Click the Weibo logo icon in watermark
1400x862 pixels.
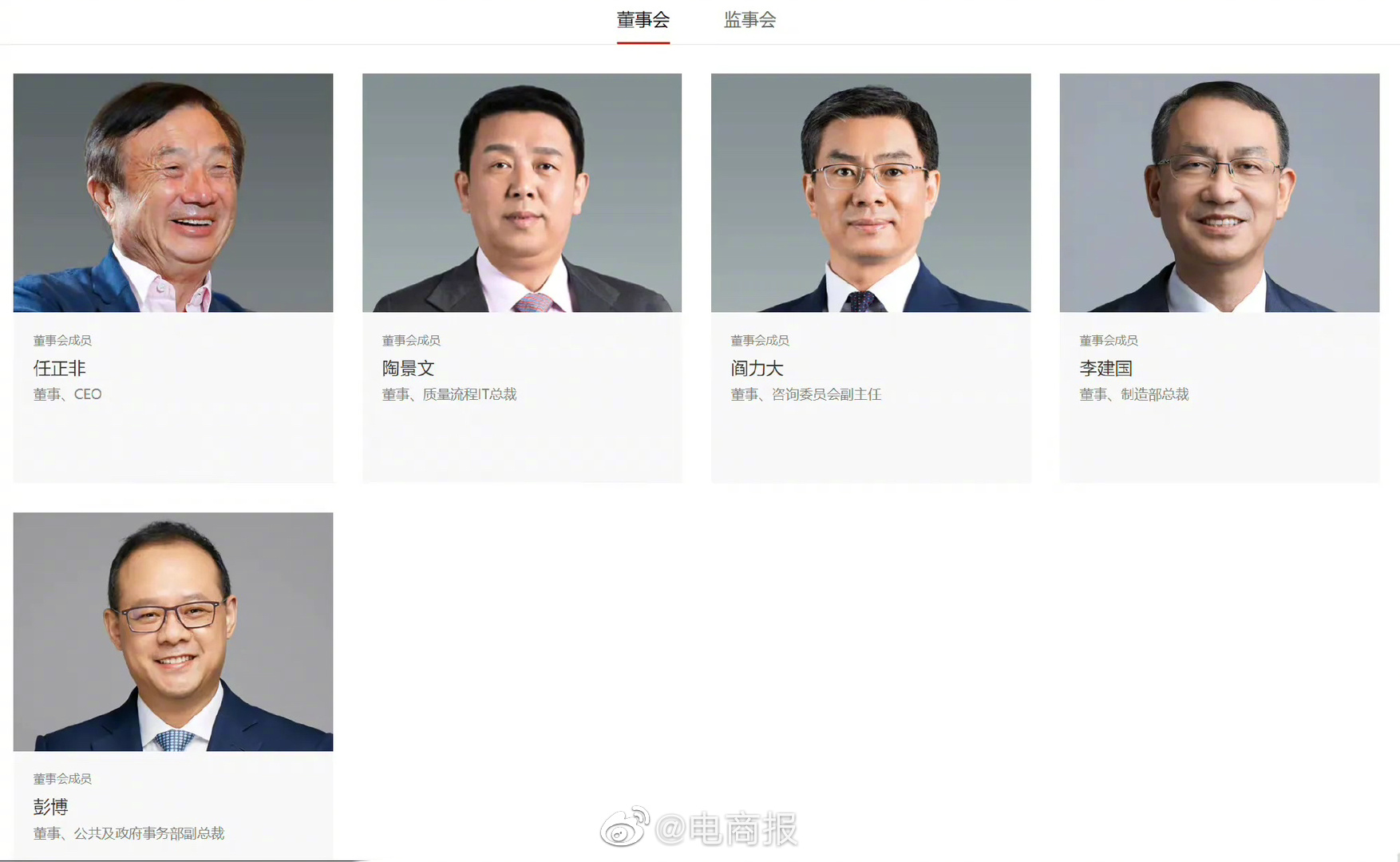[x=625, y=827]
